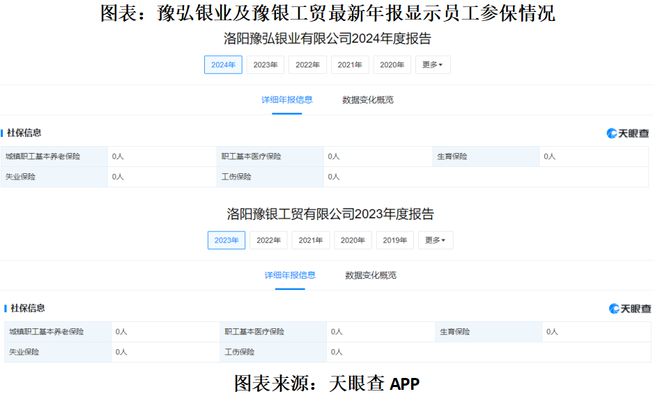This screenshot has width=660, height=401.
Task: Click 工伤保险 label in 豫银工贸 table
Action: click(239, 352)
